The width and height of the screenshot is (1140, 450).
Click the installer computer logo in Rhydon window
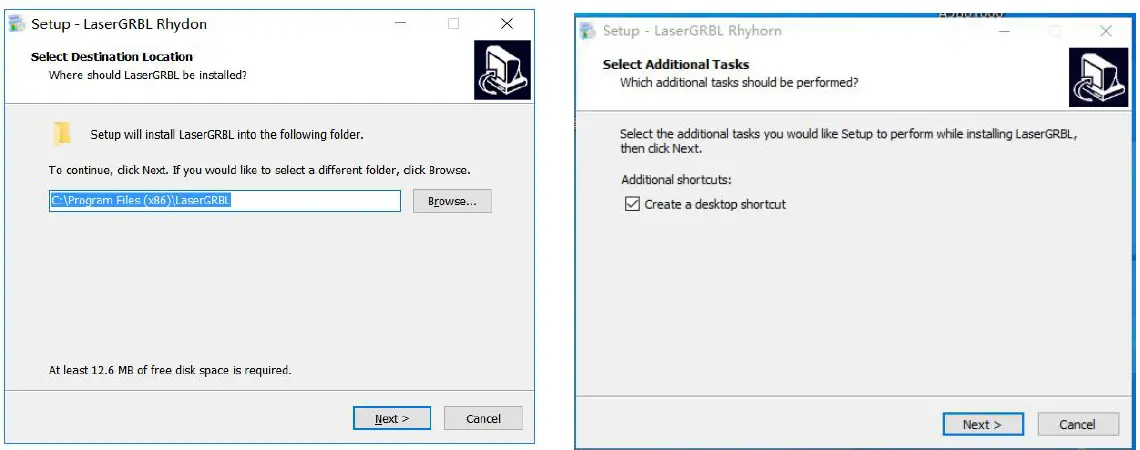point(502,70)
